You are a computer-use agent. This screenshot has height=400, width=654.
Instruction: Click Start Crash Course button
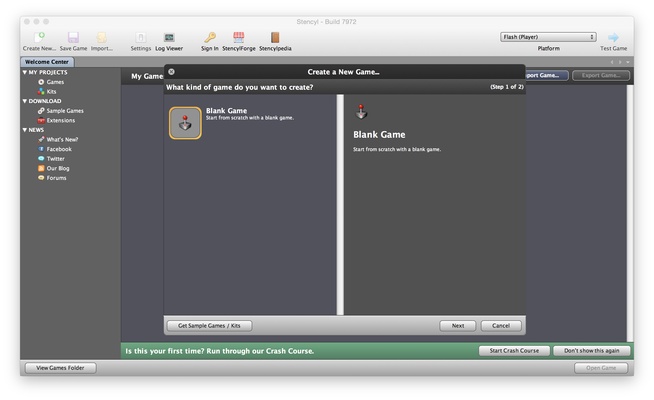pyautogui.click(x=514, y=351)
